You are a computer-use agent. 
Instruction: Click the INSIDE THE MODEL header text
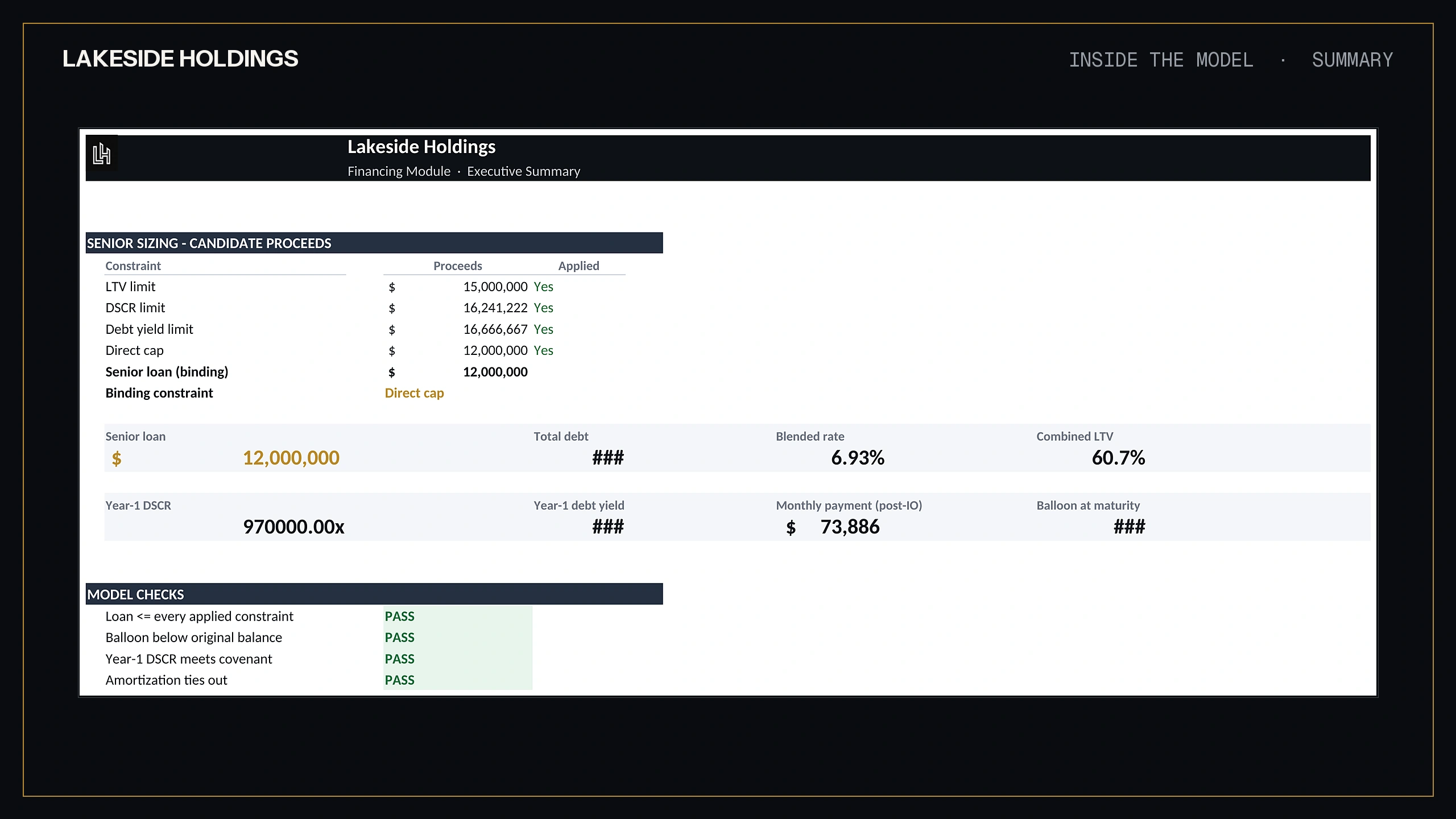pyautogui.click(x=1161, y=60)
